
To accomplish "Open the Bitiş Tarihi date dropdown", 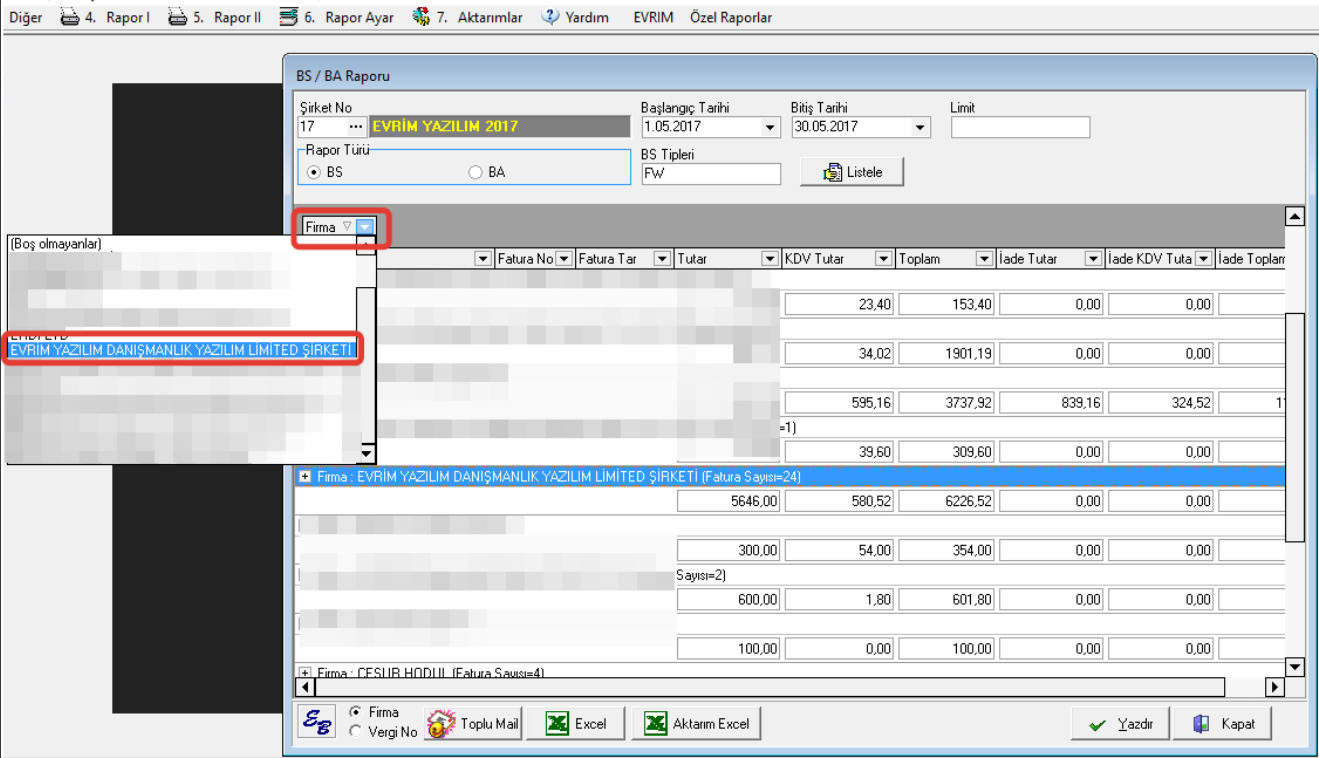I will pyautogui.click(x=920, y=128).
